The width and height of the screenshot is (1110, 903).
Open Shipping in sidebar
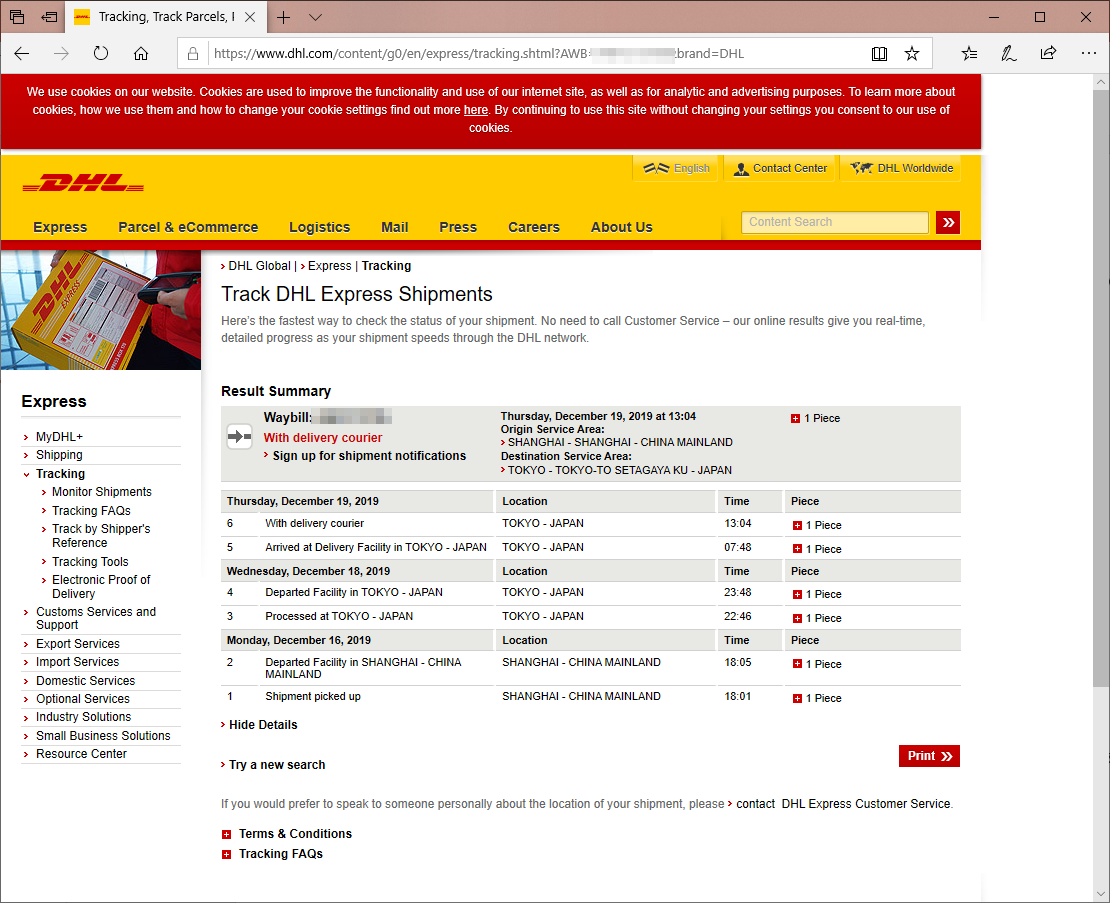(59, 455)
